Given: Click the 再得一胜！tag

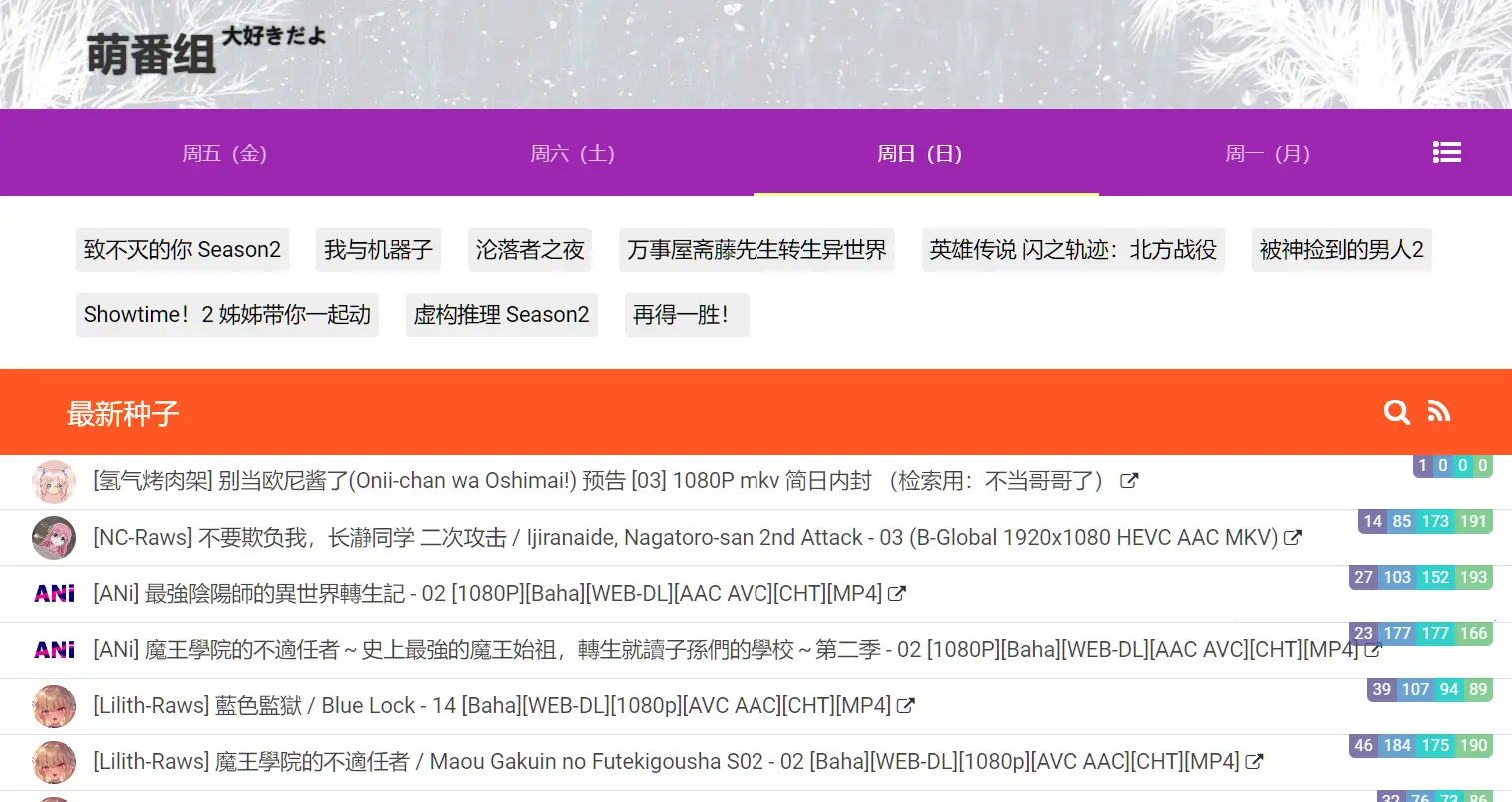Looking at the screenshot, I should (x=686, y=315).
